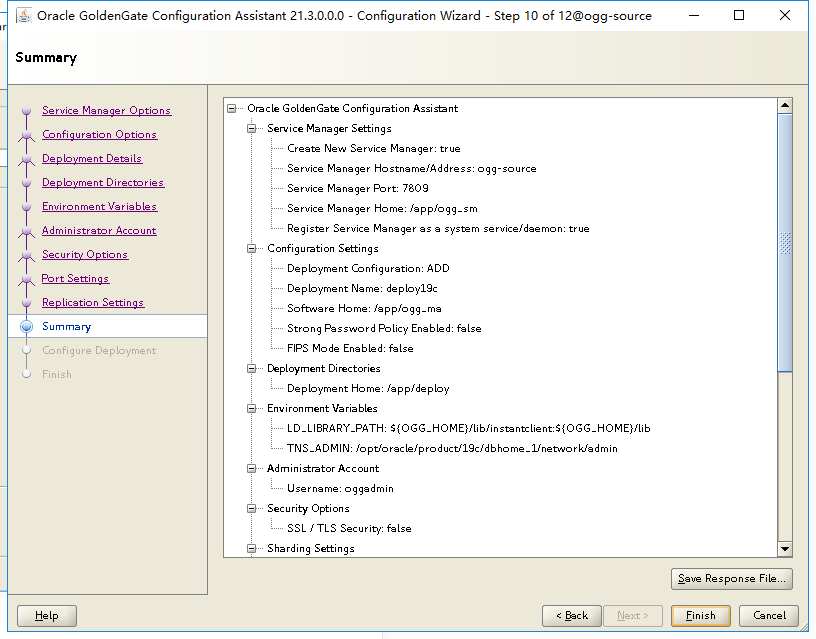Click the Summary step bullet icon
The height and width of the screenshot is (639, 816).
pos(27,326)
